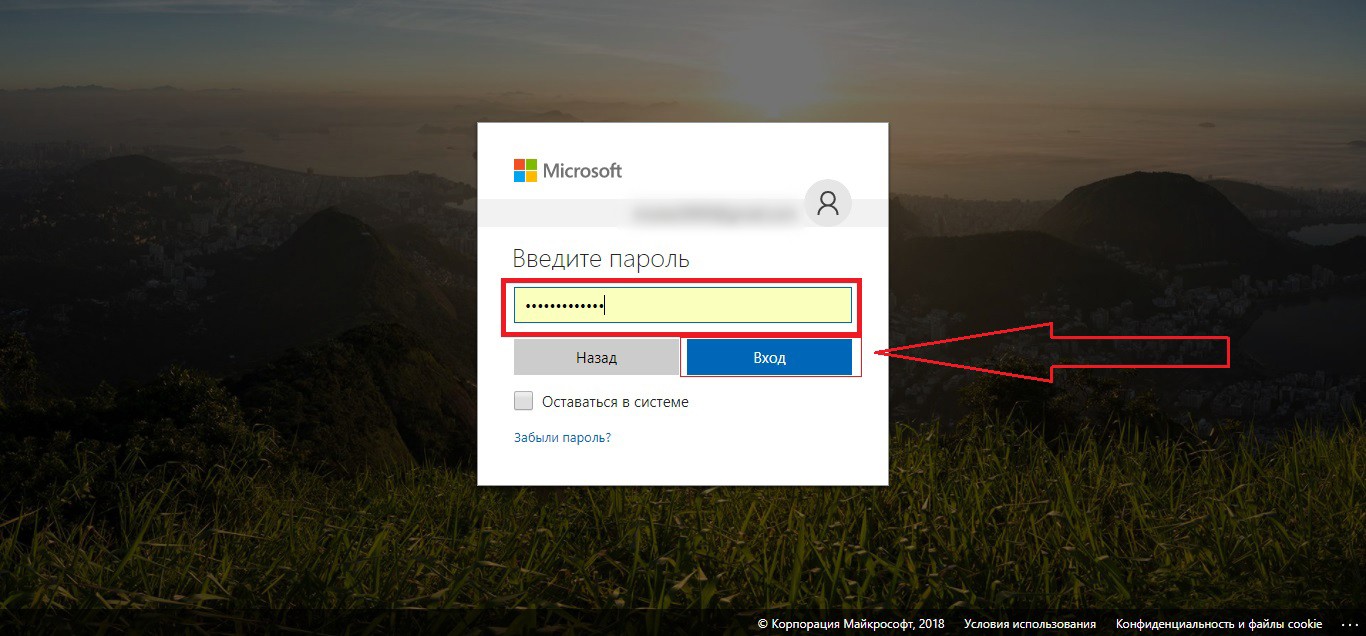
Task: Open Условия использования footer link
Action: (x=1030, y=624)
